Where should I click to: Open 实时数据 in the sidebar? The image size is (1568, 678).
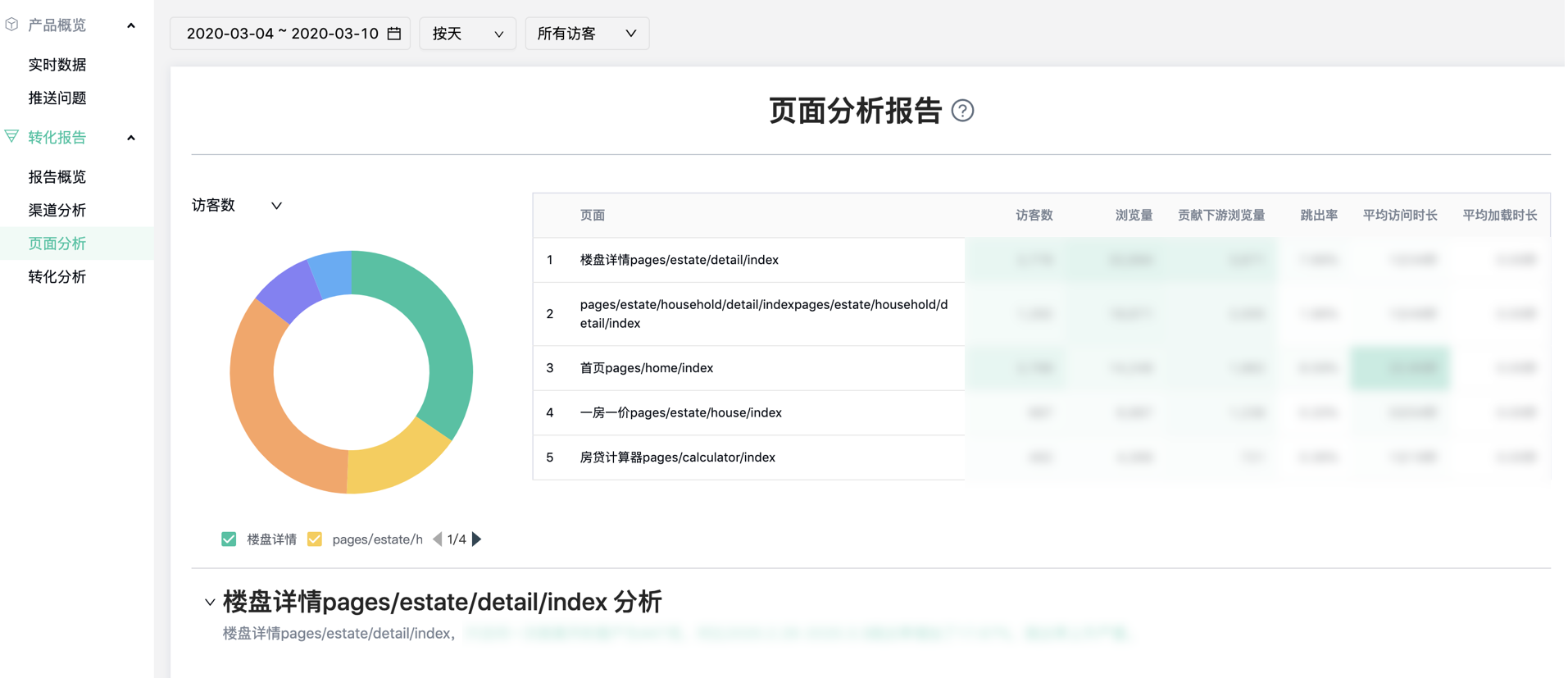[x=57, y=64]
